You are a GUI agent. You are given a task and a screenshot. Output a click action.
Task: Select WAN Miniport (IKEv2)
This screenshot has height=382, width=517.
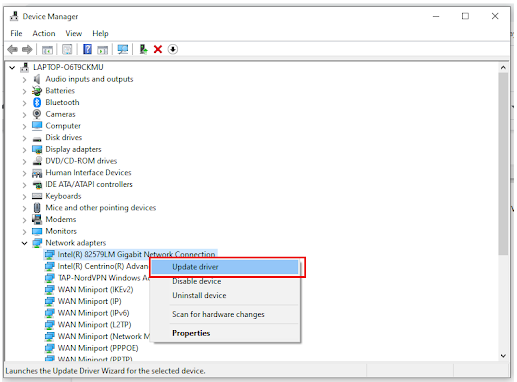tap(95, 290)
